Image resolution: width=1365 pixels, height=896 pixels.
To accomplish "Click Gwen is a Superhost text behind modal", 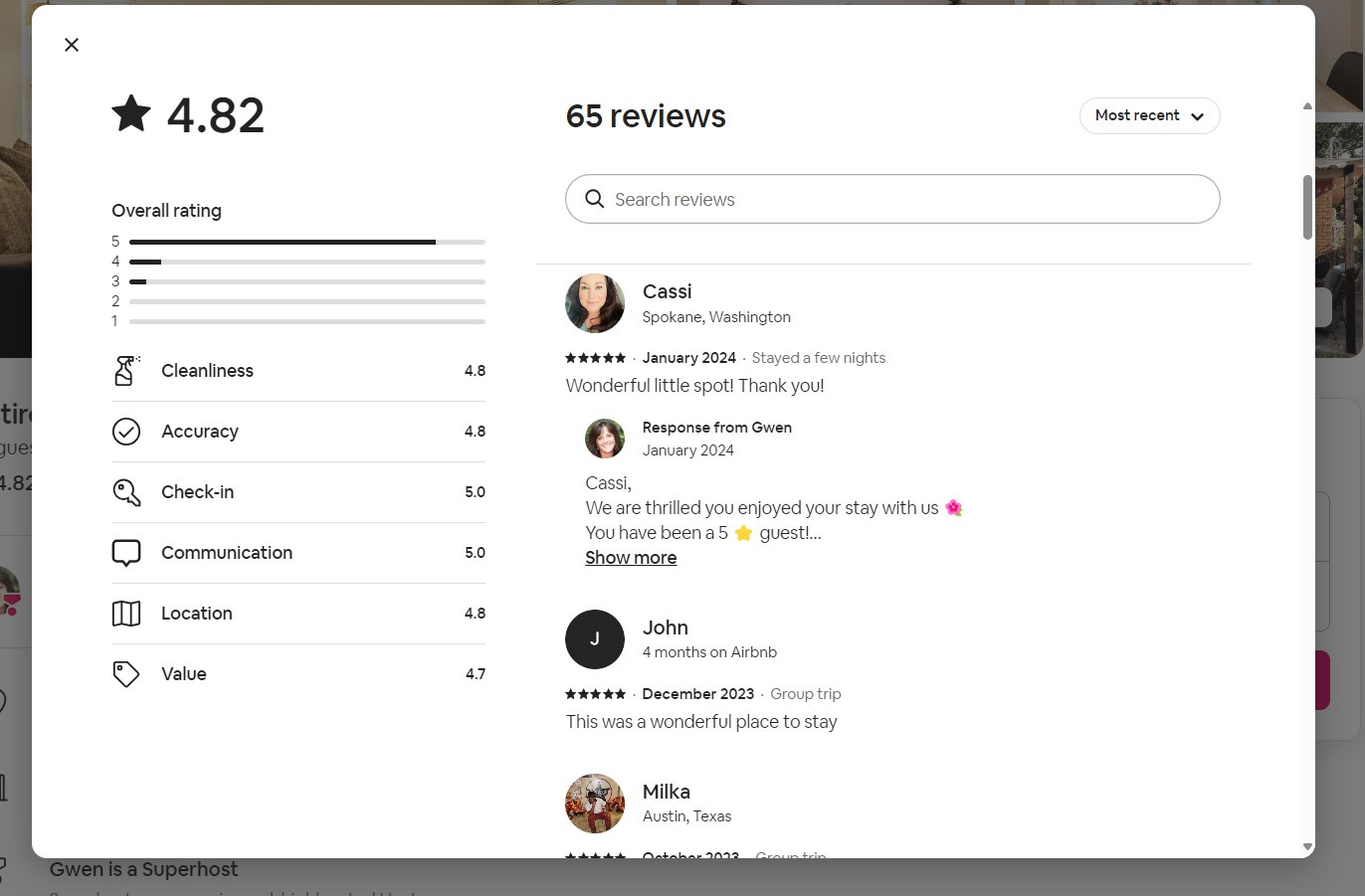I will click(x=143, y=869).
